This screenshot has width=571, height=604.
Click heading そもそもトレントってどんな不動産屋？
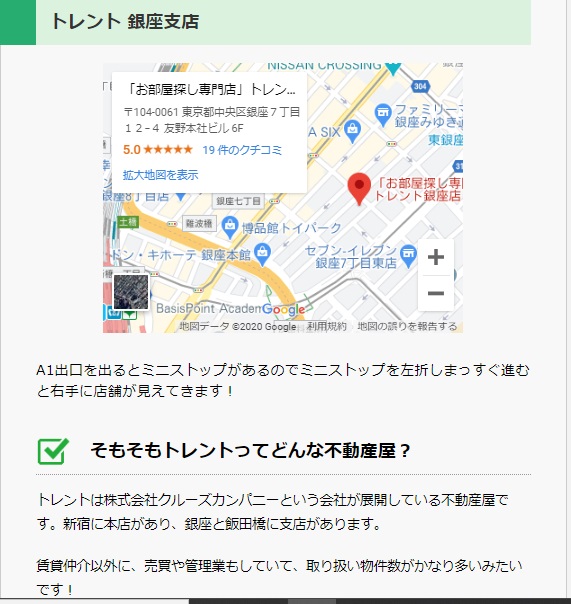coord(250,450)
